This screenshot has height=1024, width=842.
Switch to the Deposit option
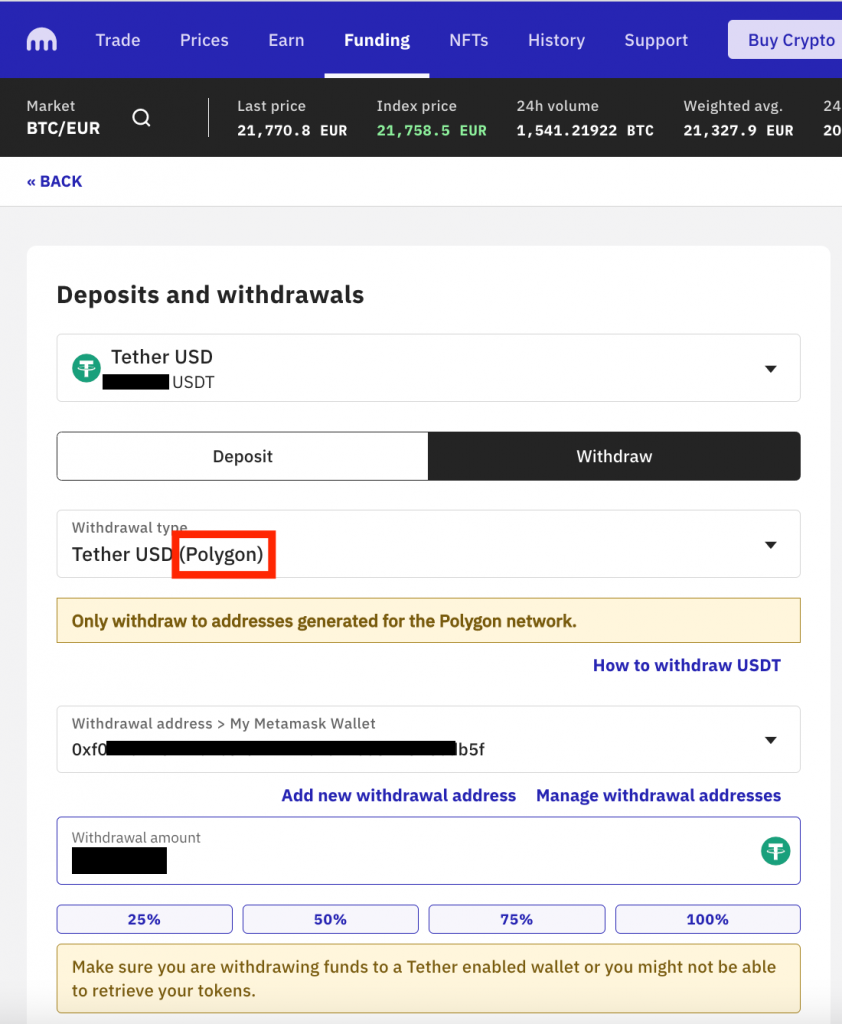coord(242,456)
